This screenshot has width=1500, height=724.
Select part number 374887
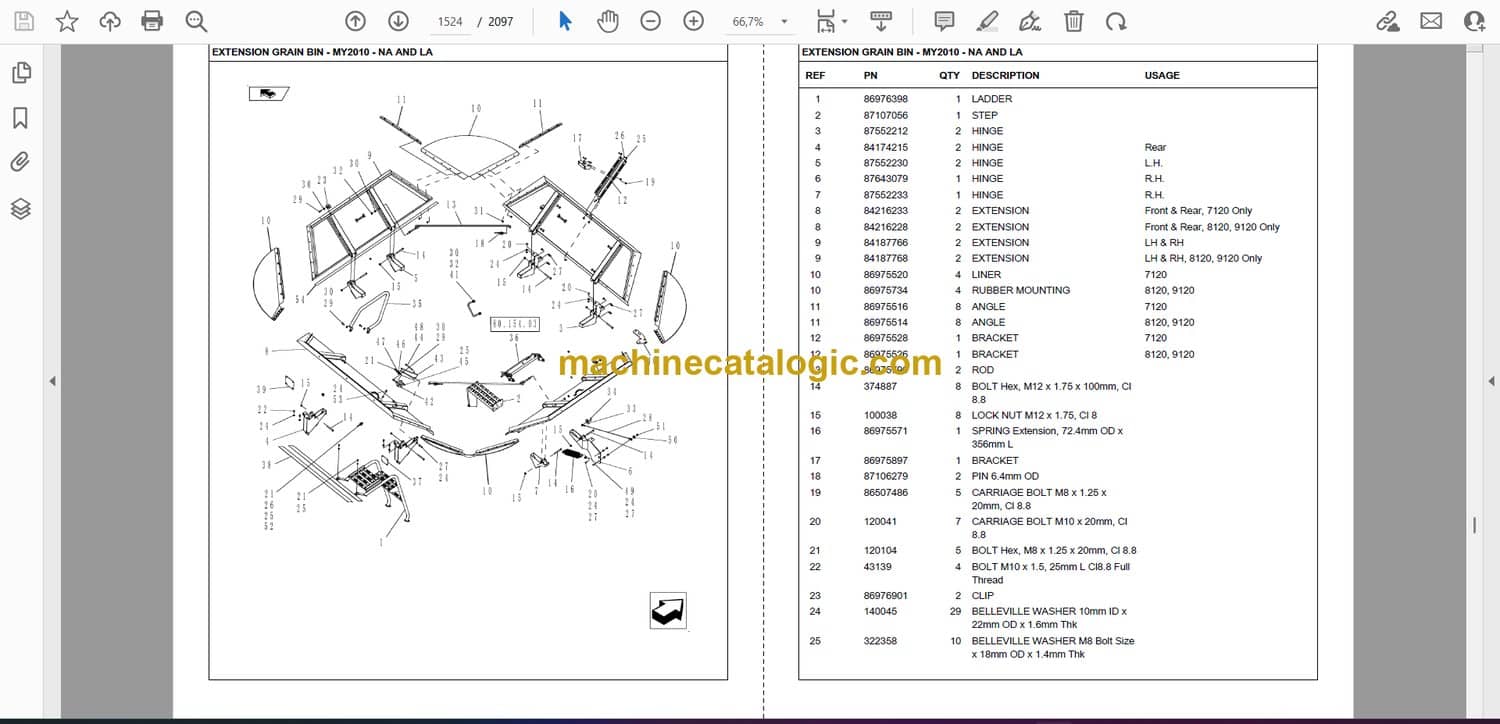(x=880, y=386)
